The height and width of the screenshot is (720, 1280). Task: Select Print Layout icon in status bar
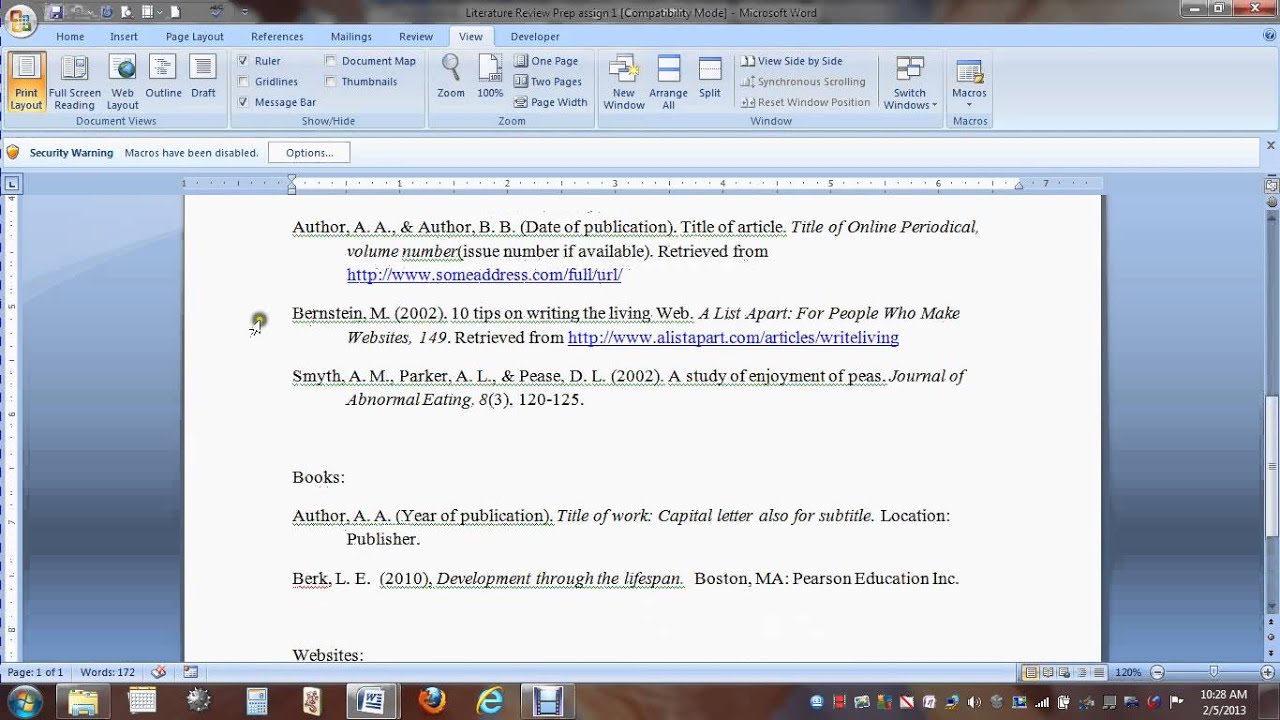click(1029, 673)
